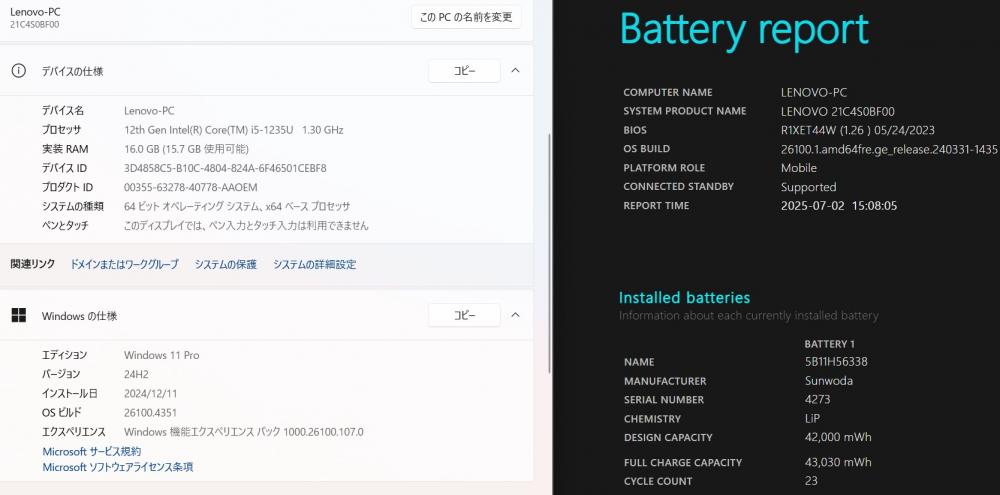Click the この PC の名前を変更 button
The image size is (1000, 495).
point(466,17)
